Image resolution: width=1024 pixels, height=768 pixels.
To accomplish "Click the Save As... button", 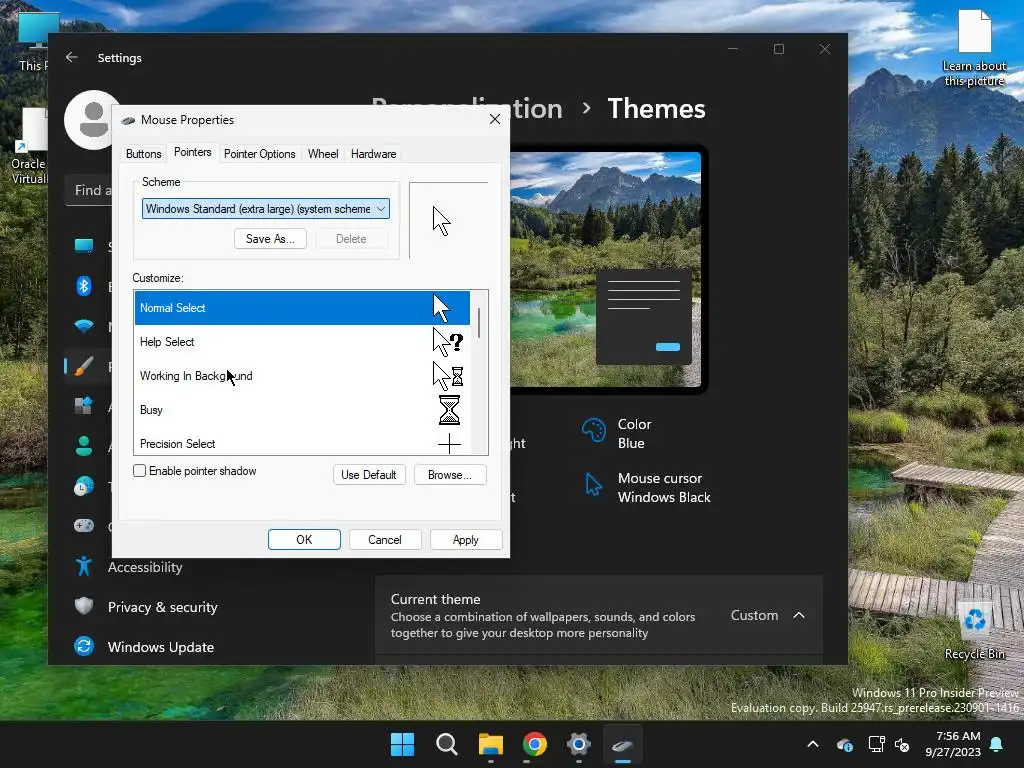I will [270, 238].
